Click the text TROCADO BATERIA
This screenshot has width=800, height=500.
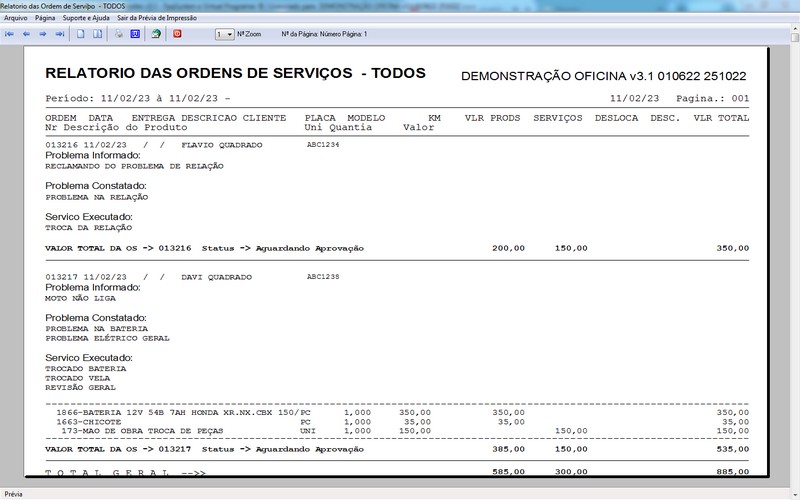click(85, 368)
